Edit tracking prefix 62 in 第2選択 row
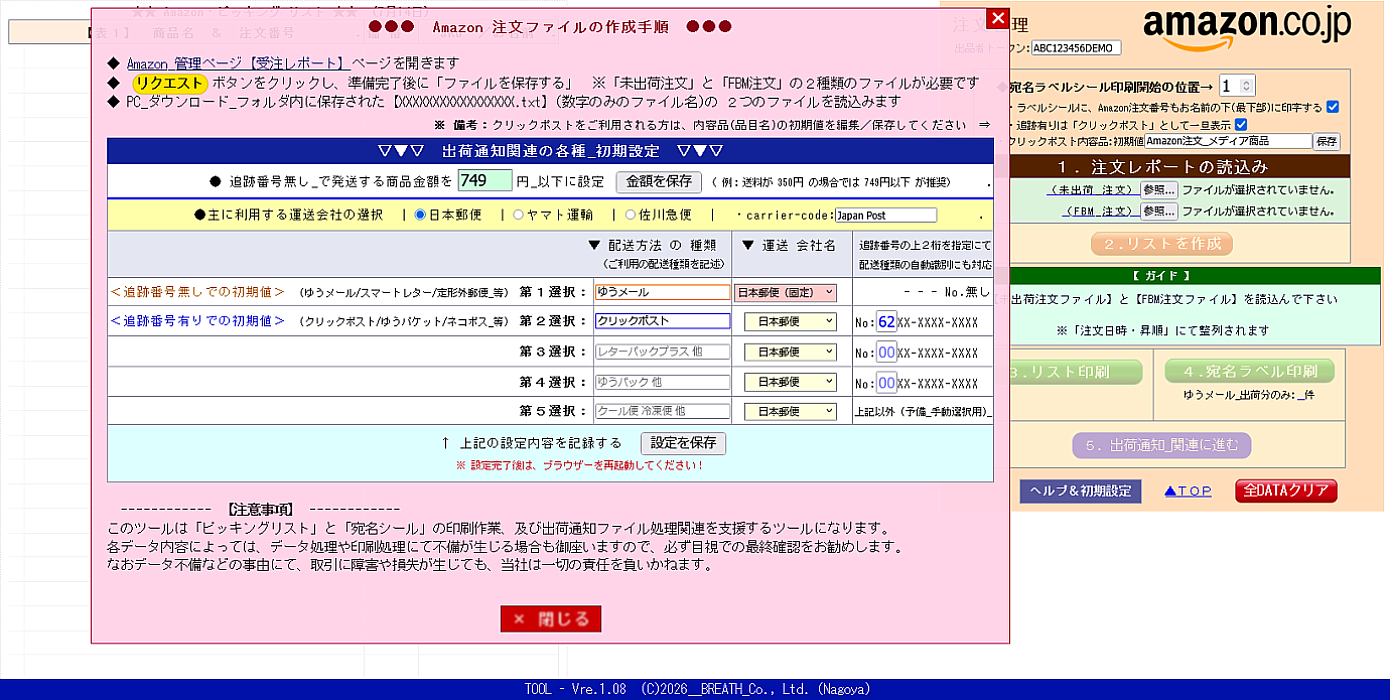 click(x=887, y=322)
